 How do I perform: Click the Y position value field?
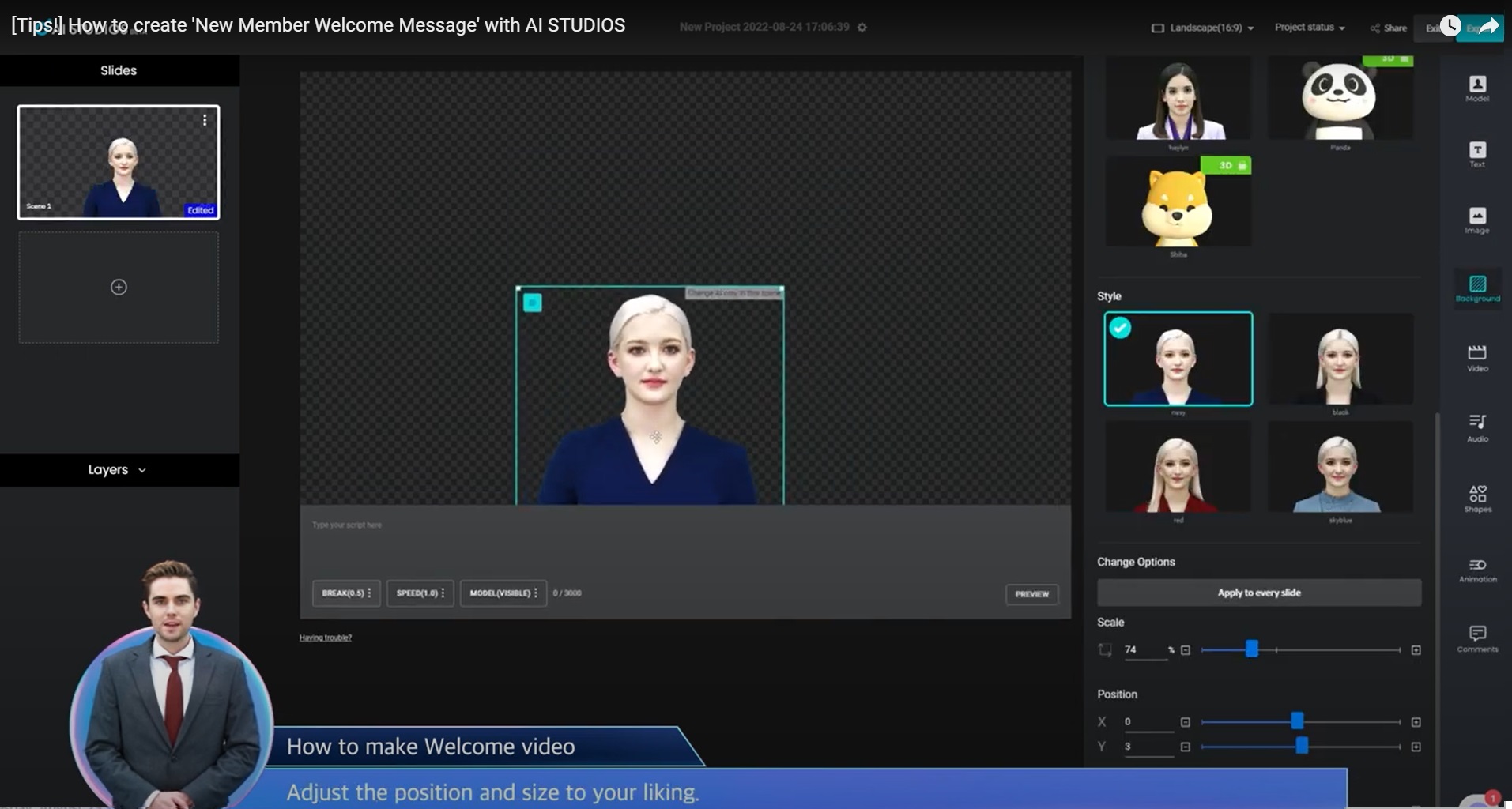click(x=1148, y=747)
